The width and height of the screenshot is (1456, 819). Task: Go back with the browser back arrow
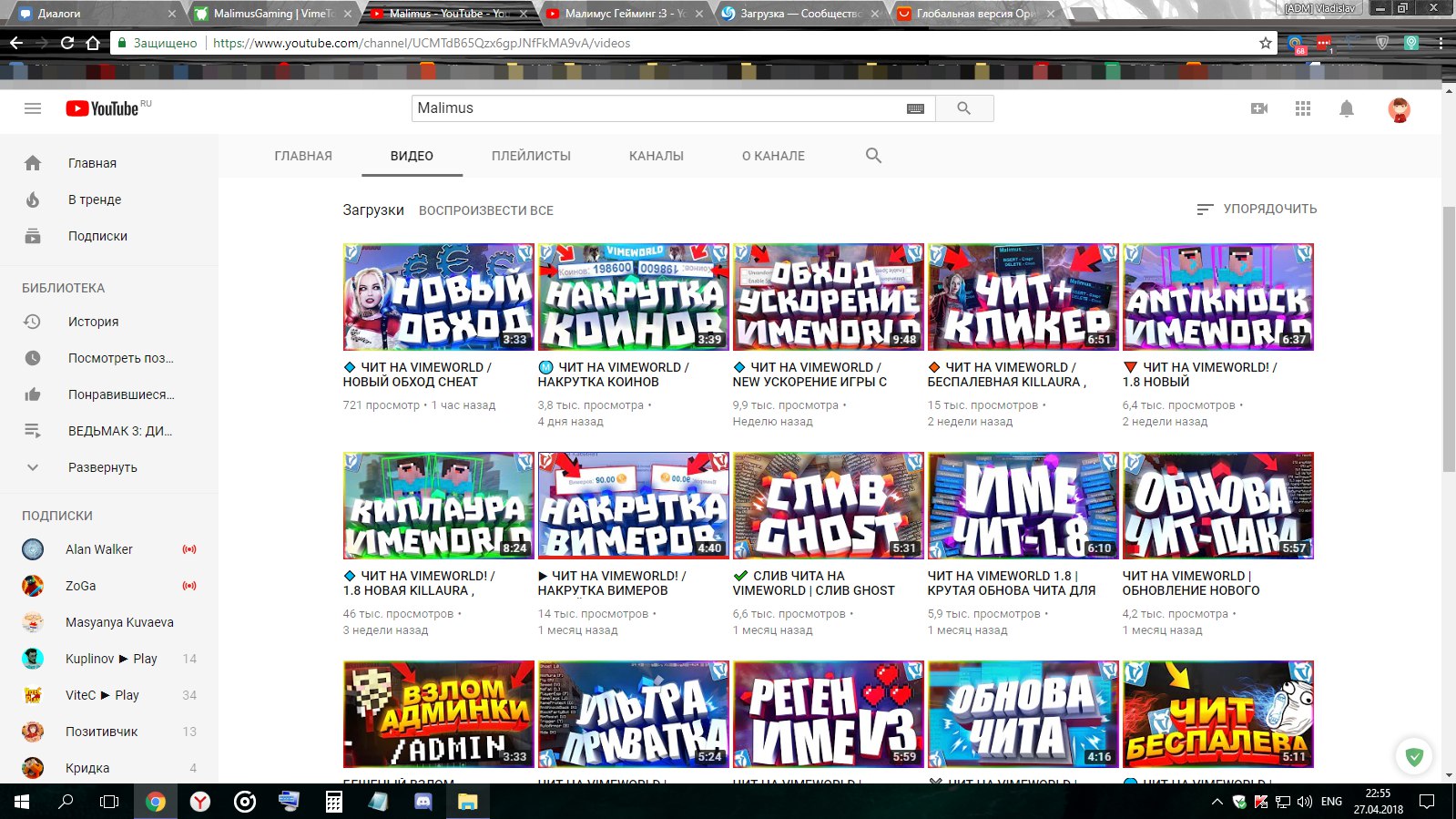coord(16,43)
